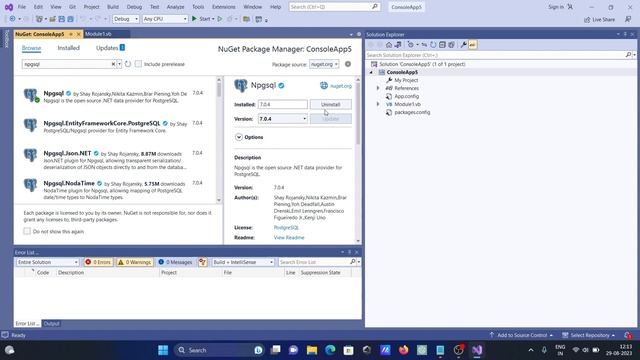This screenshot has height=360, width=640.
Task: Toggle Include prerelease checkbox
Action: (138, 64)
